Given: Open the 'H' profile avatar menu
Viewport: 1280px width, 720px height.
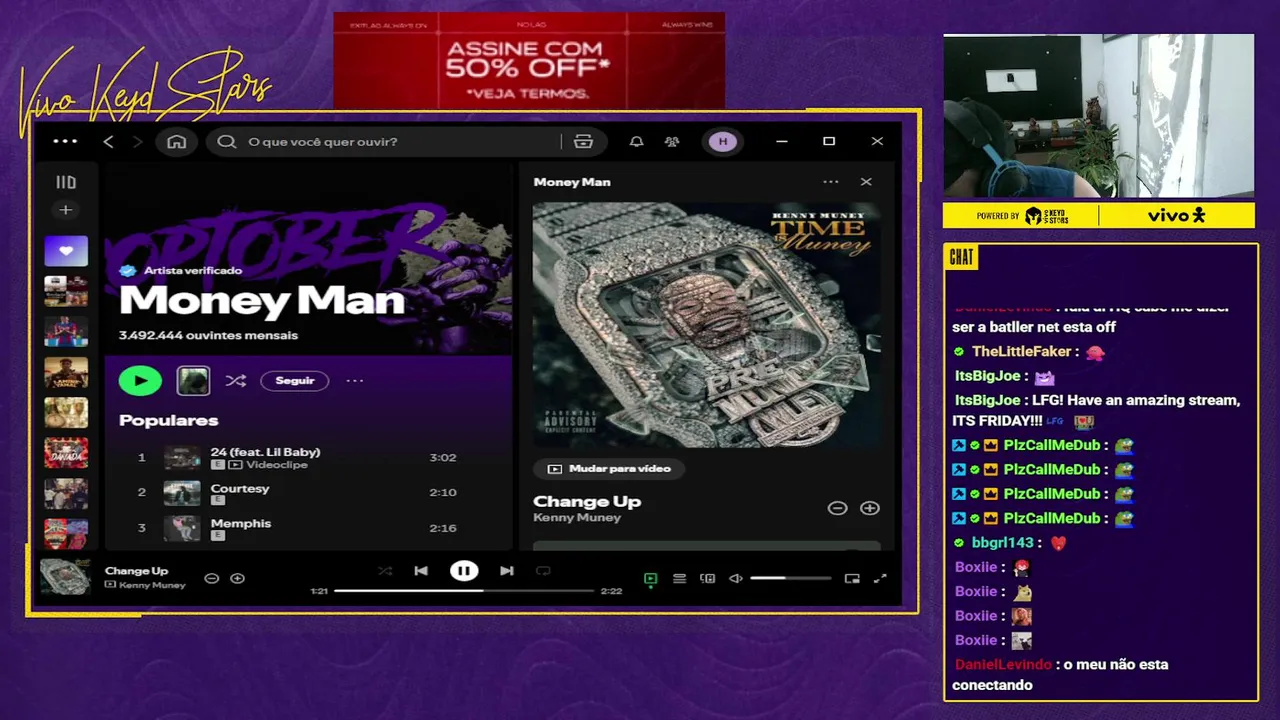Looking at the screenshot, I should 723,142.
